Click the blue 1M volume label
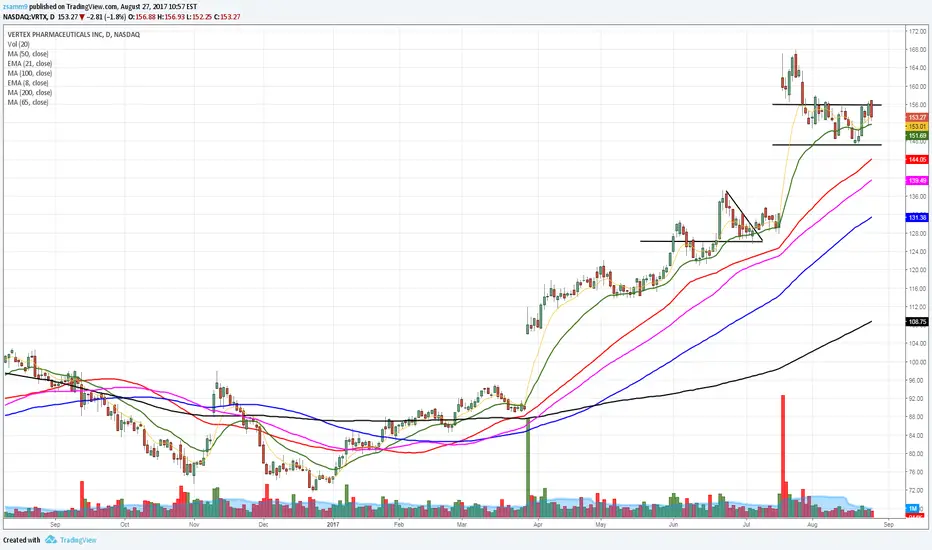 click(912, 508)
